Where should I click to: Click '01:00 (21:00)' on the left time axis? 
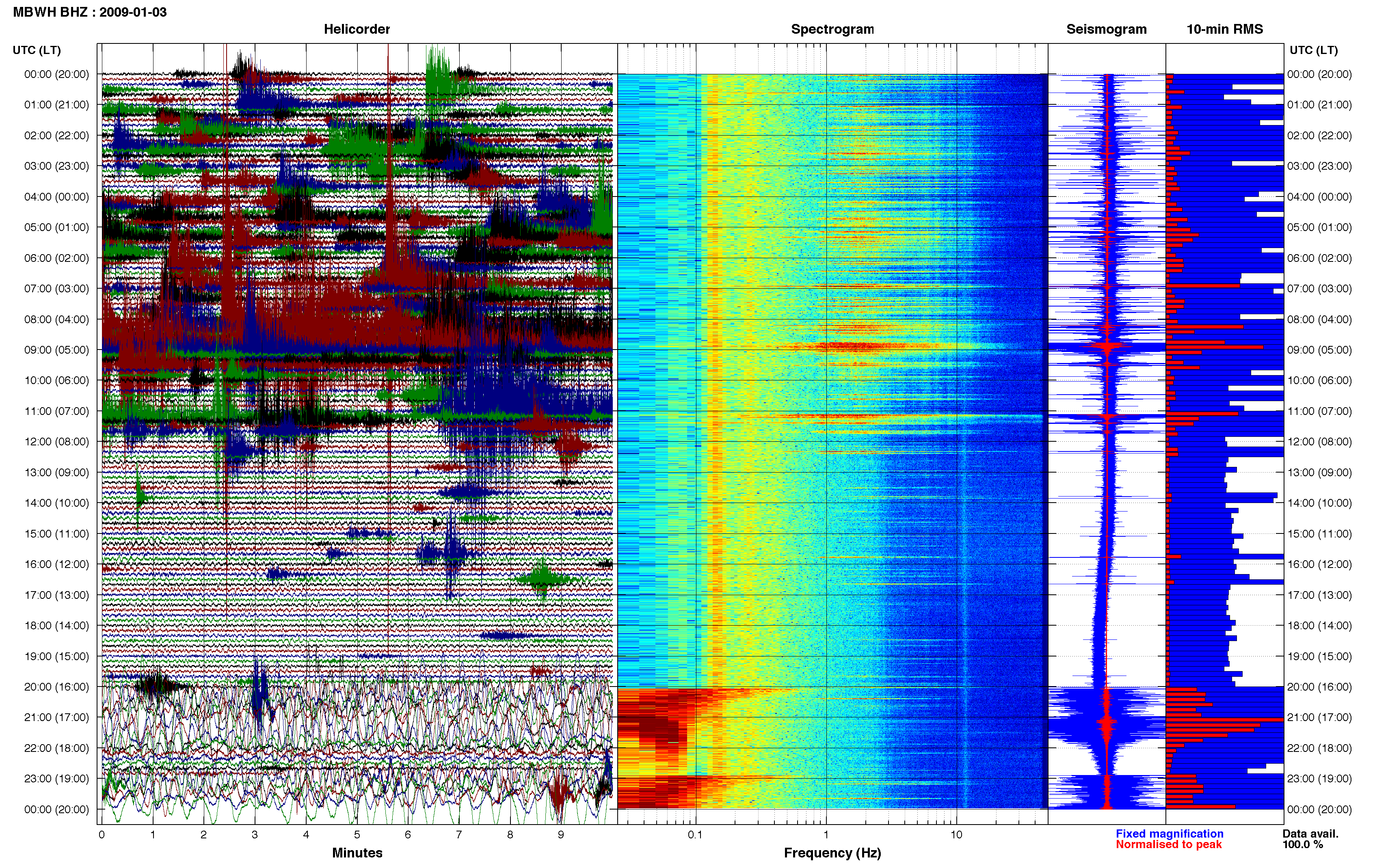pyautogui.click(x=56, y=105)
